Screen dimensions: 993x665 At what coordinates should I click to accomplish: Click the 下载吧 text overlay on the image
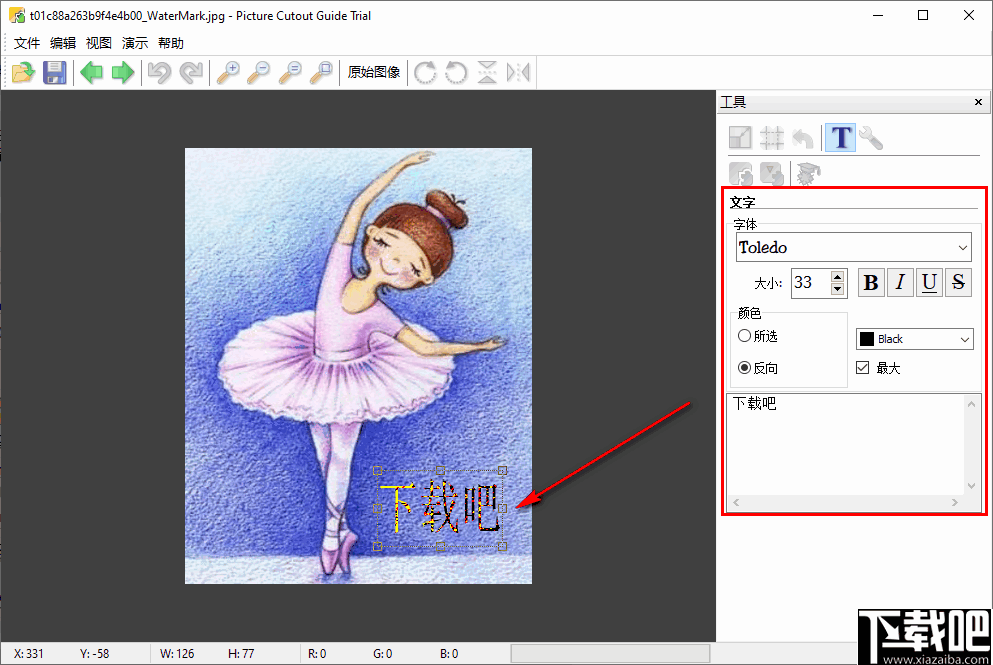coord(440,507)
